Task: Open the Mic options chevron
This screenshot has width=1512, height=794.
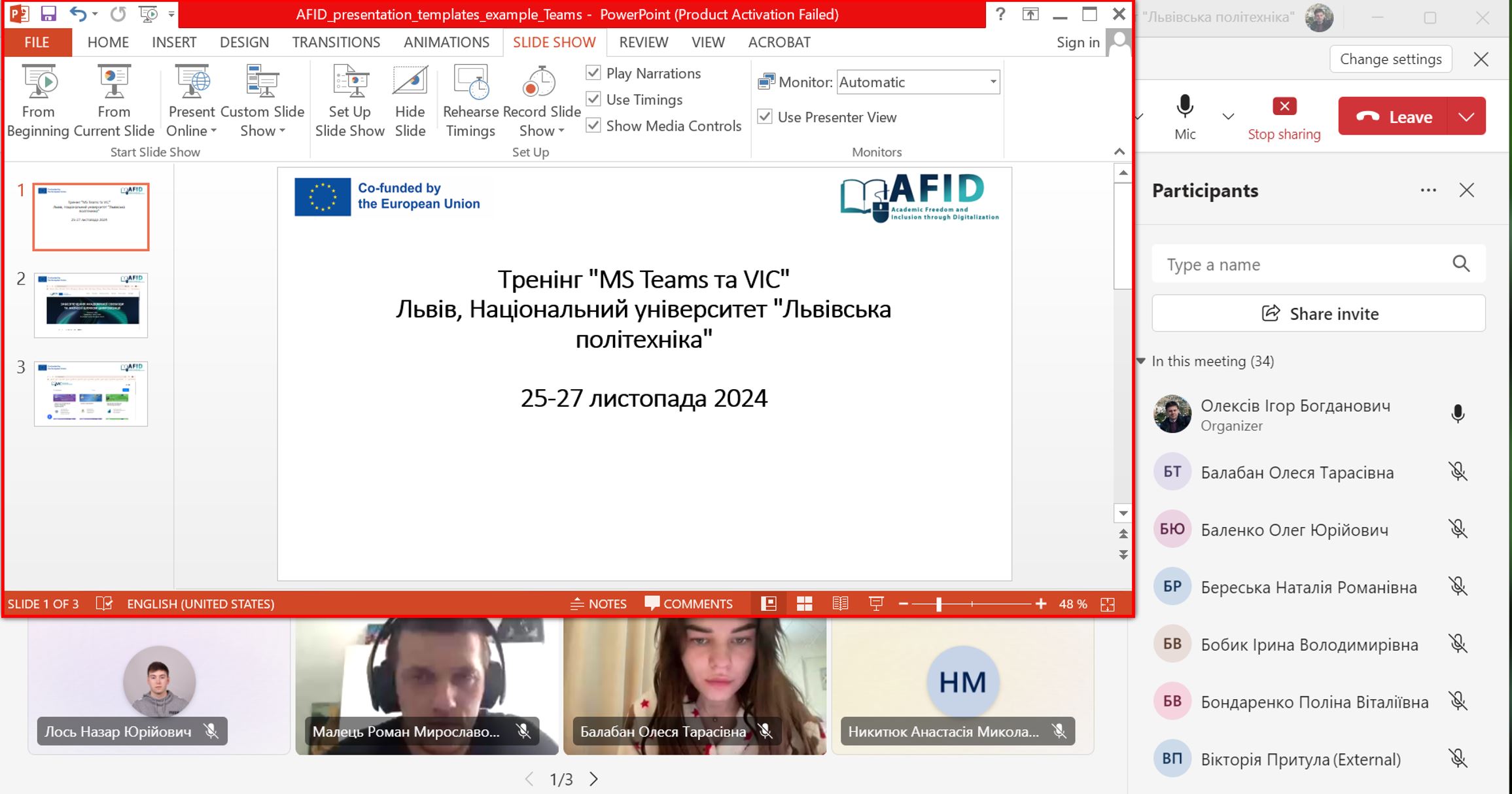Action: (x=1227, y=116)
